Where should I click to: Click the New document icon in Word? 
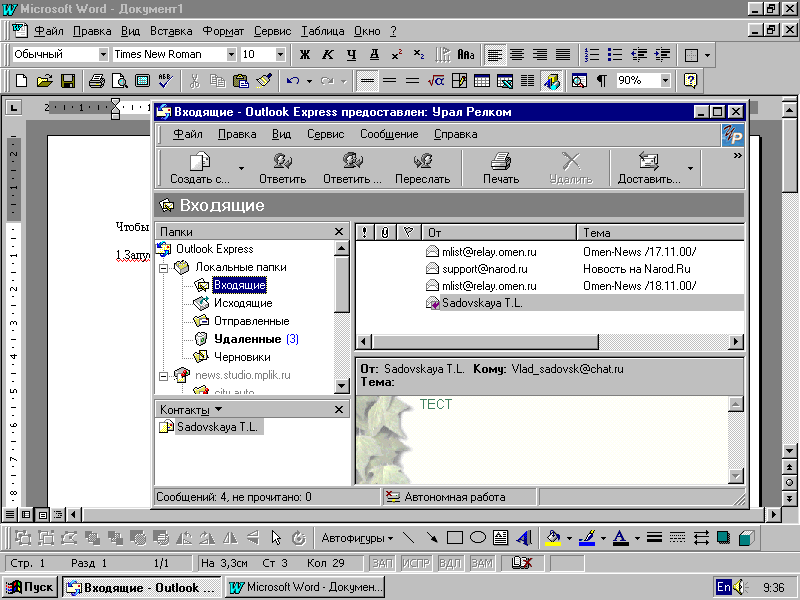click(x=22, y=81)
